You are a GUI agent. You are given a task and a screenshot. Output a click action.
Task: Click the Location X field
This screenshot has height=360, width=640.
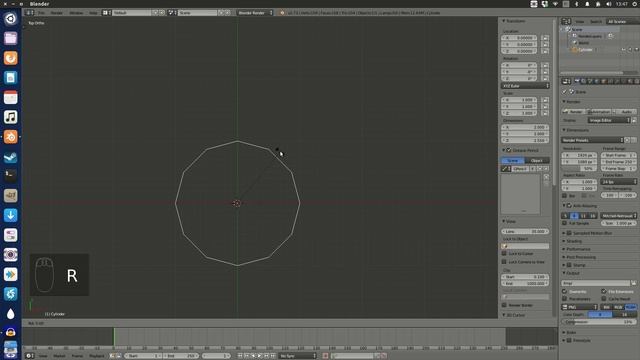point(519,38)
